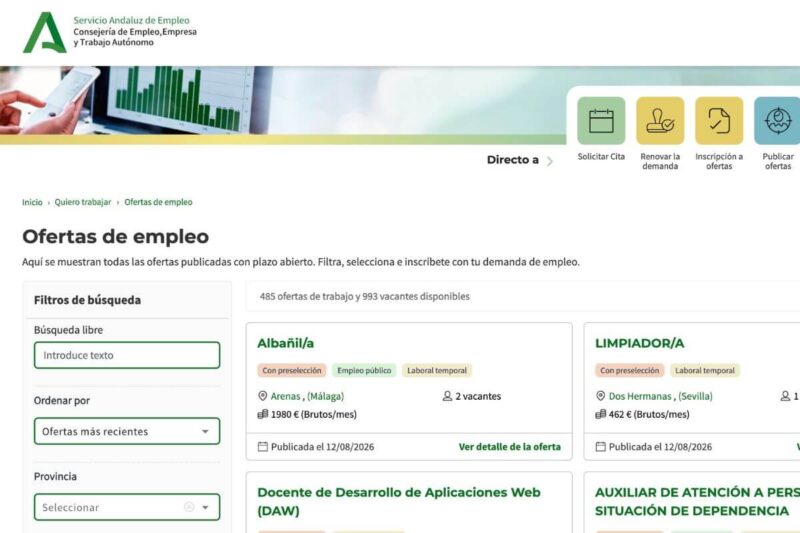Click the Con preselección tag on LIMPIADOR/A
This screenshot has height=533, width=800.
pos(630,370)
